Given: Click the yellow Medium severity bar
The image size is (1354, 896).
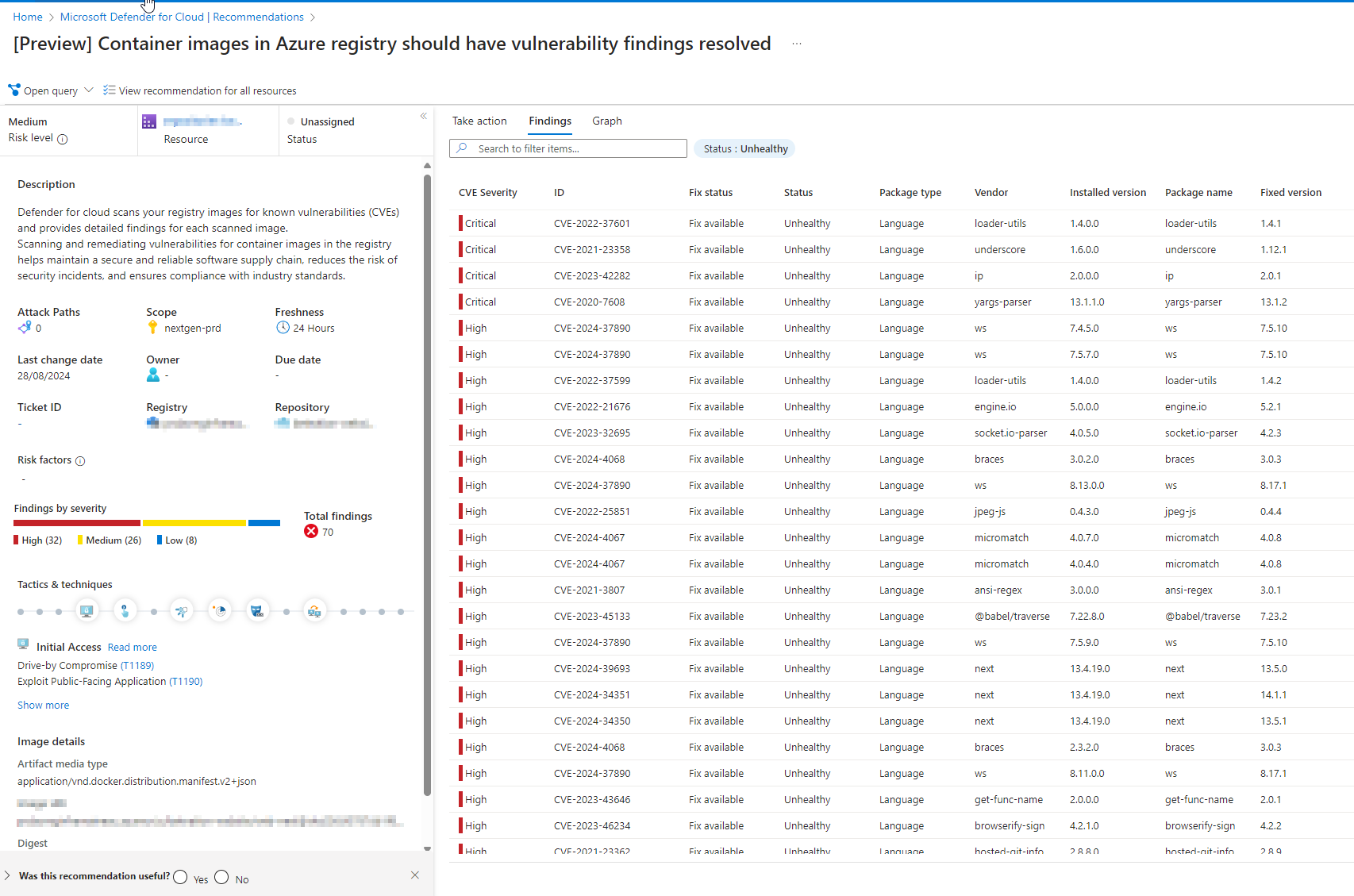Looking at the screenshot, I should pos(194,523).
